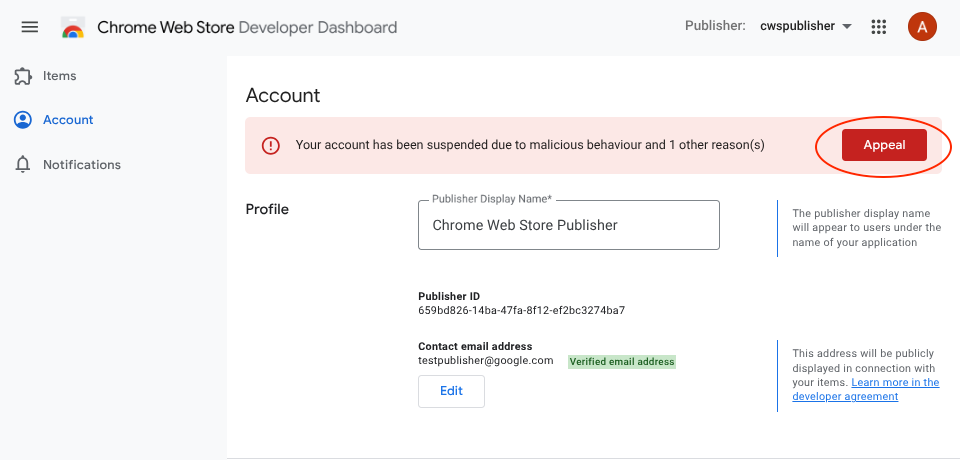The image size is (969, 460).
Task: Open Notifications from the sidebar
Action: (x=81, y=165)
